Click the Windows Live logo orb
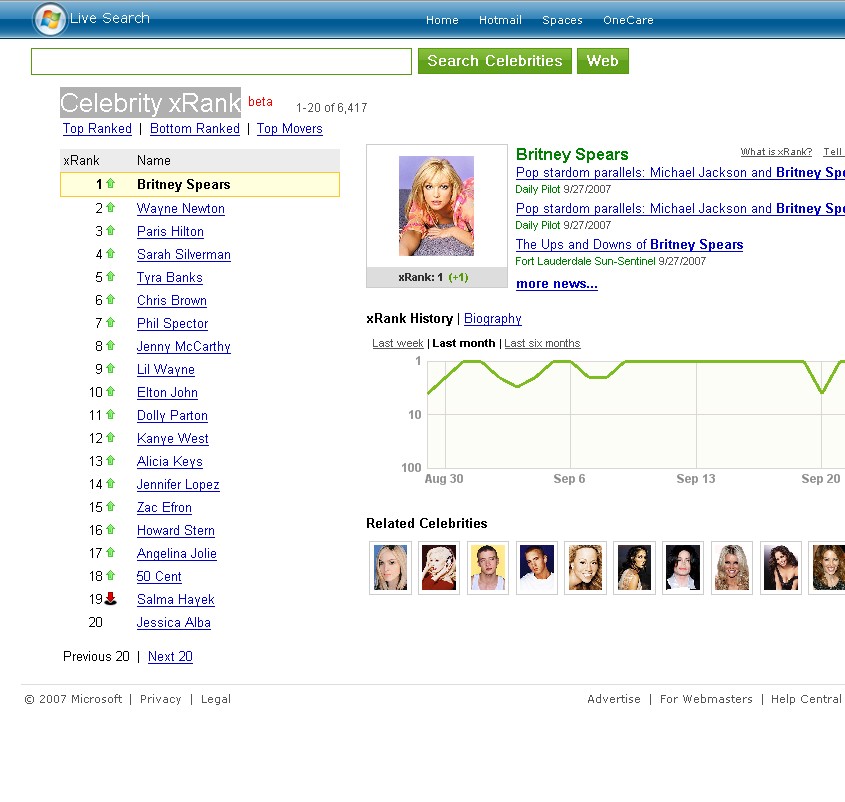This screenshot has width=845, height=802. 50,19
